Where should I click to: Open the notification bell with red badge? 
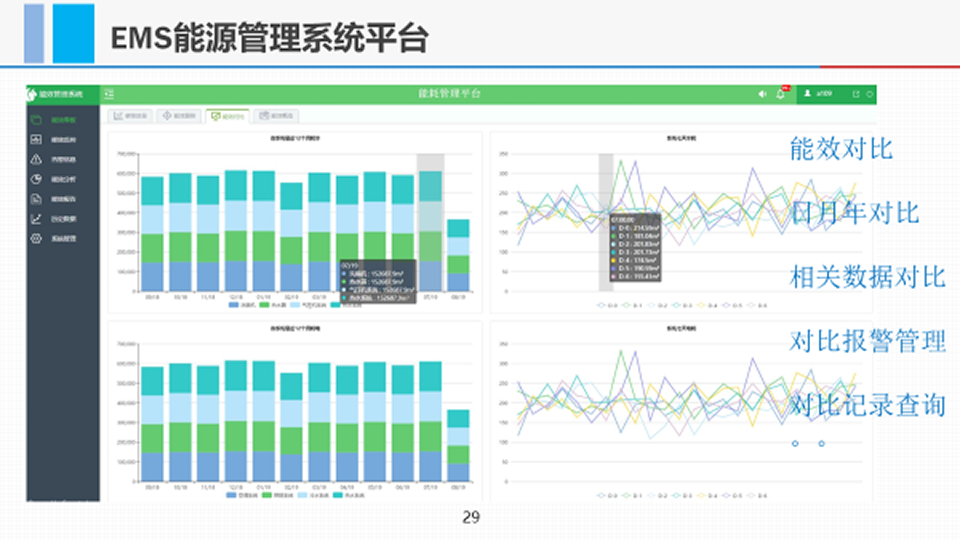[x=781, y=94]
